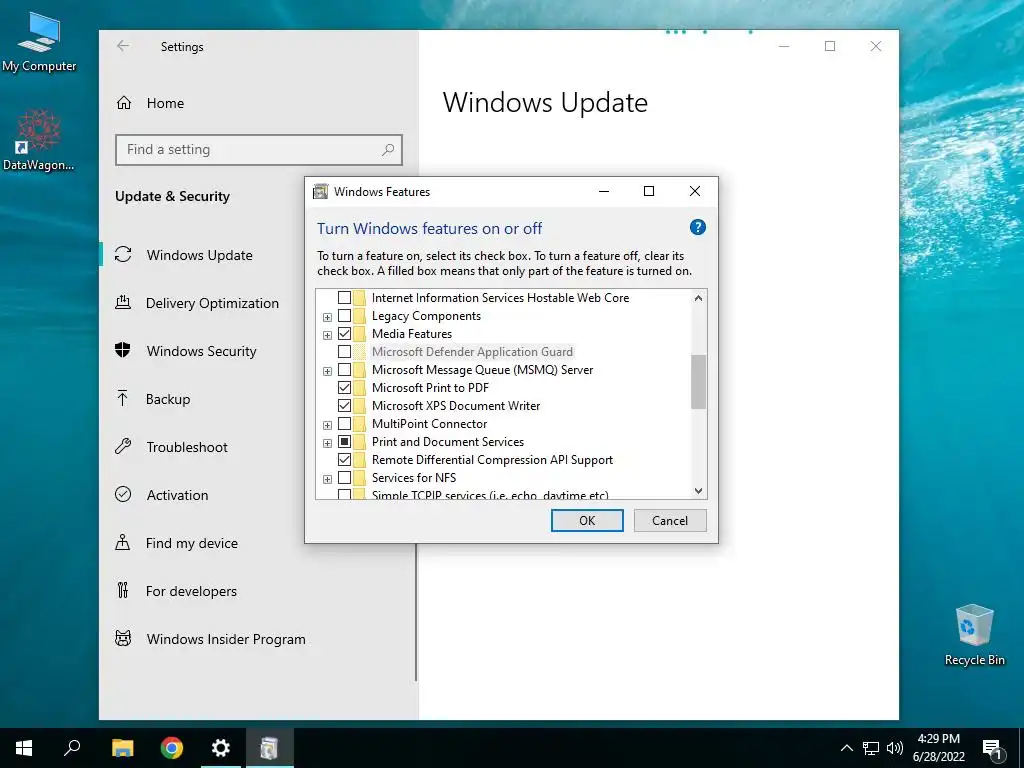
Task: Open the Find my device page
Action: pos(191,543)
